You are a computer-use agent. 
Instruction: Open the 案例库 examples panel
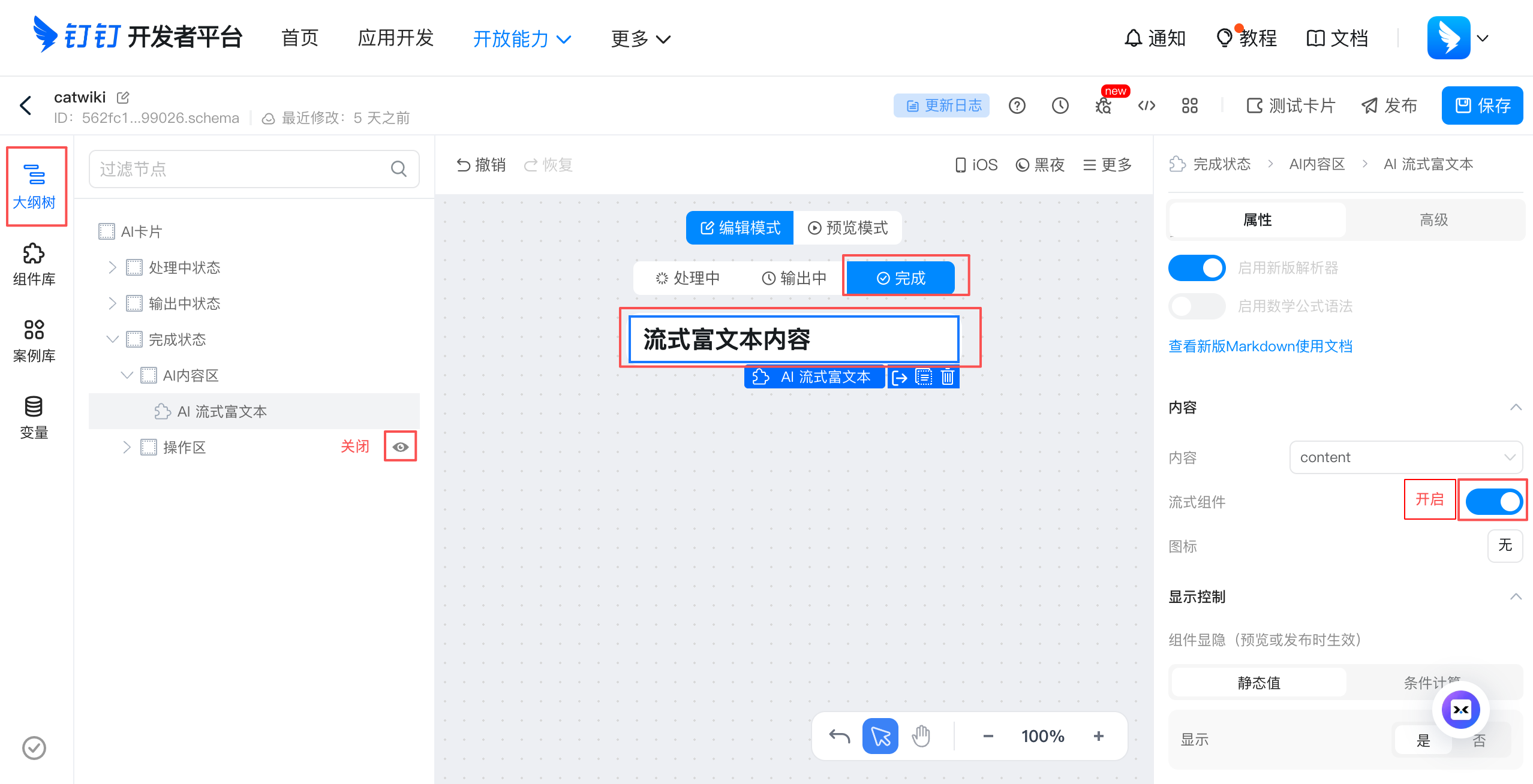(34, 340)
